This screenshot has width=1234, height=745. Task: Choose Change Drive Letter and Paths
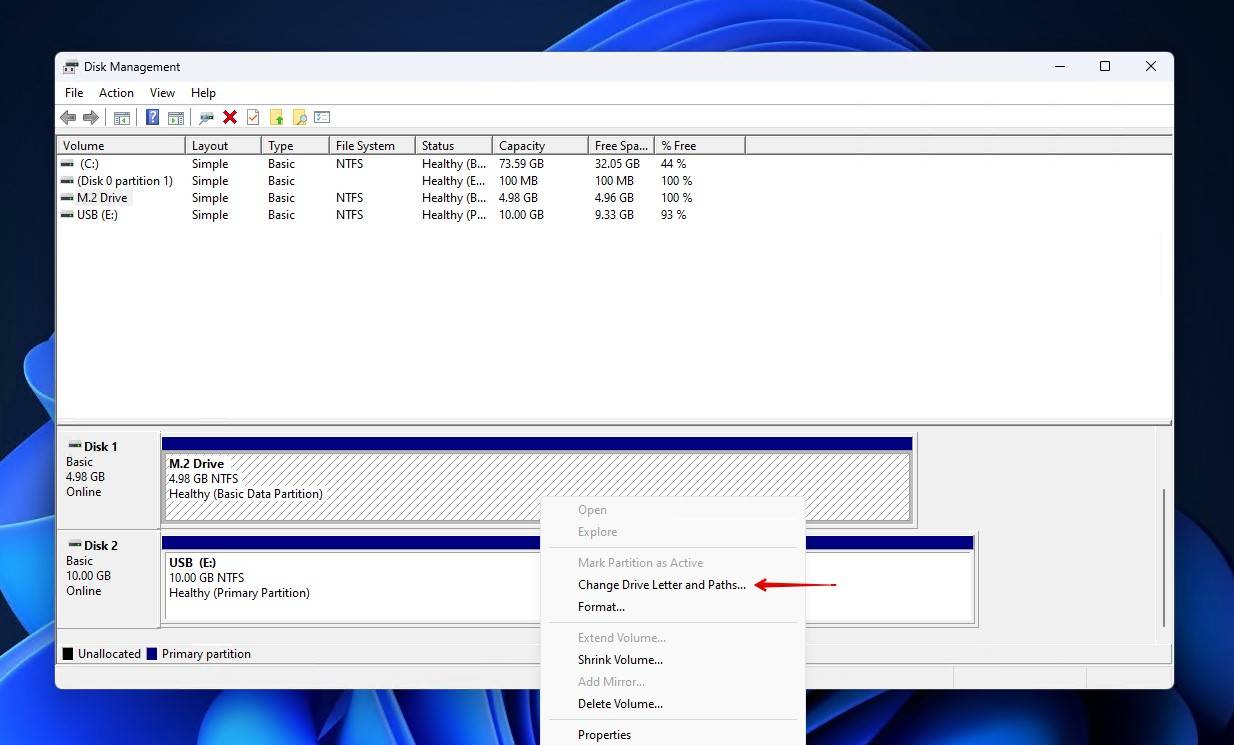(x=662, y=585)
